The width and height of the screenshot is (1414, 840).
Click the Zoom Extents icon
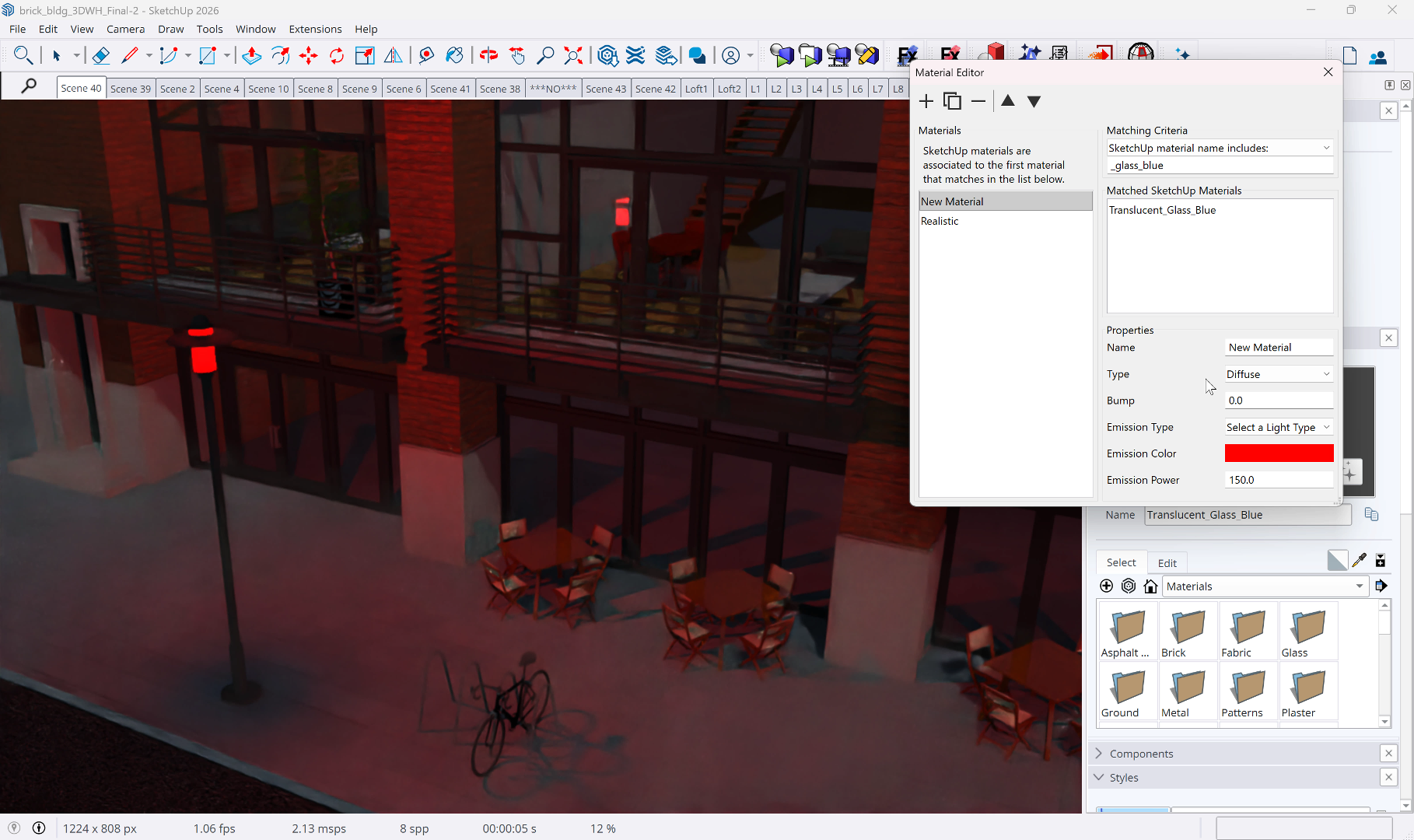click(x=573, y=55)
